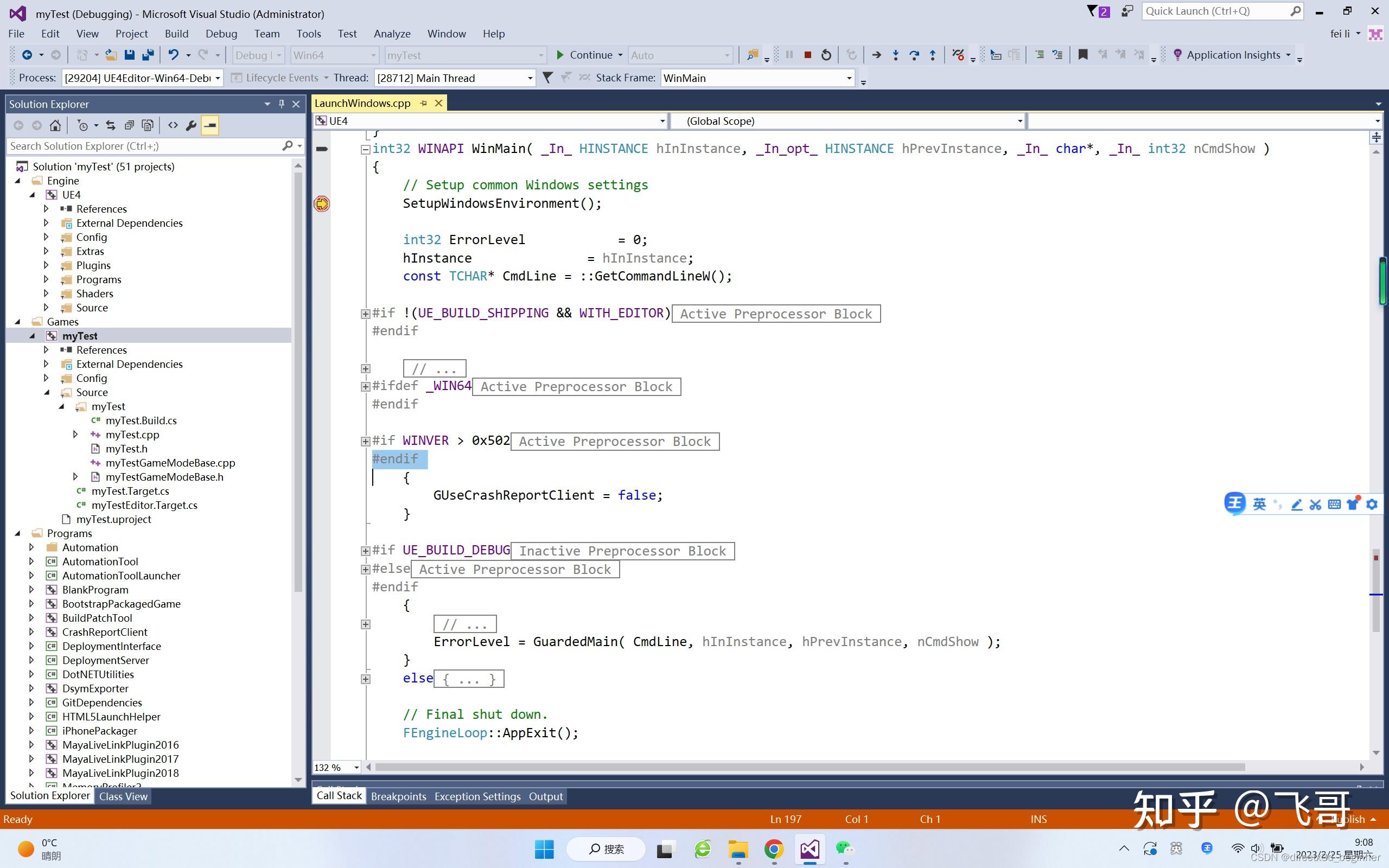Image resolution: width=1389 pixels, height=868 pixels.
Task: Click the Step Out icon
Action: coord(933,55)
